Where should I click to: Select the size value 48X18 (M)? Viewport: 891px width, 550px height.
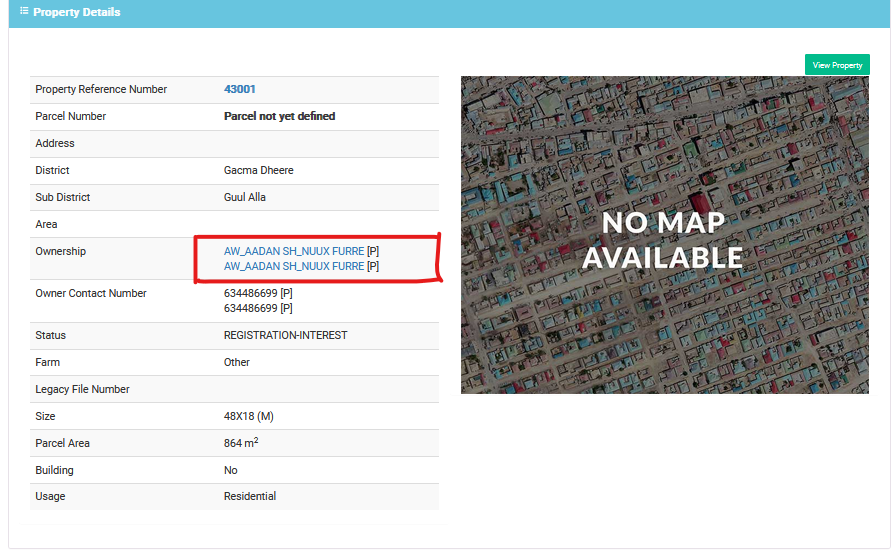(248, 416)
